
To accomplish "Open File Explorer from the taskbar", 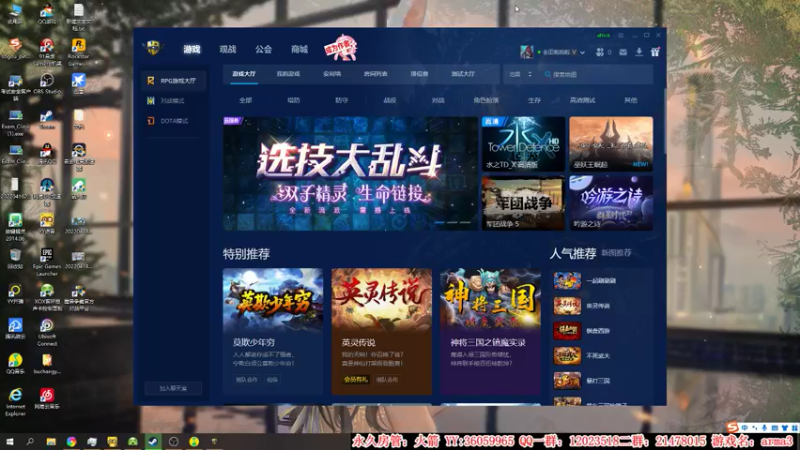I will 51,442.
